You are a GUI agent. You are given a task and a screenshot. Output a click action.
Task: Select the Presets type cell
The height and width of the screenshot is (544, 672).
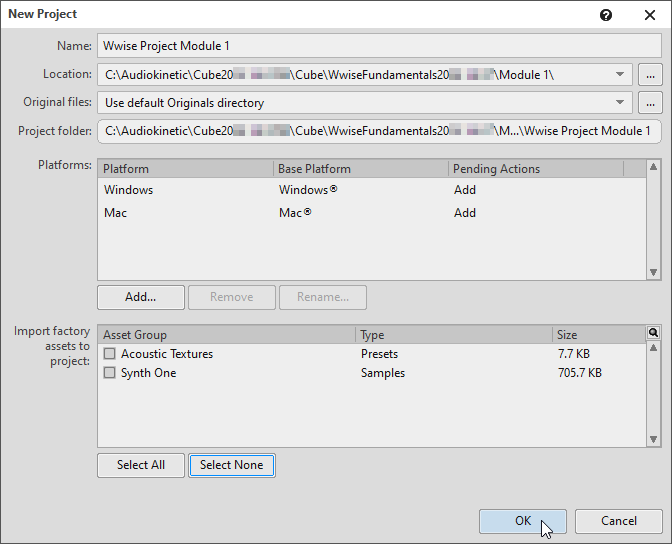[x=379, y=354]
